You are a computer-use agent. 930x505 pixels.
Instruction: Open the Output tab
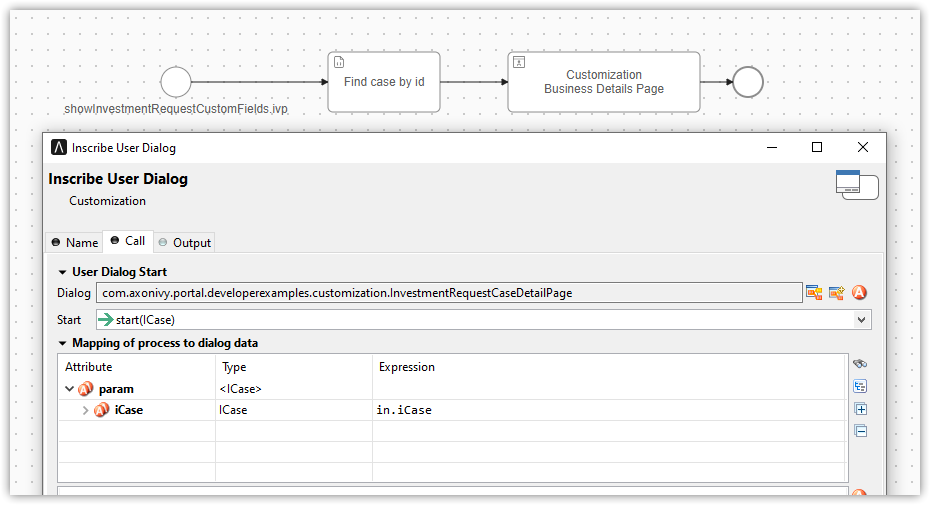pos(184,243)
